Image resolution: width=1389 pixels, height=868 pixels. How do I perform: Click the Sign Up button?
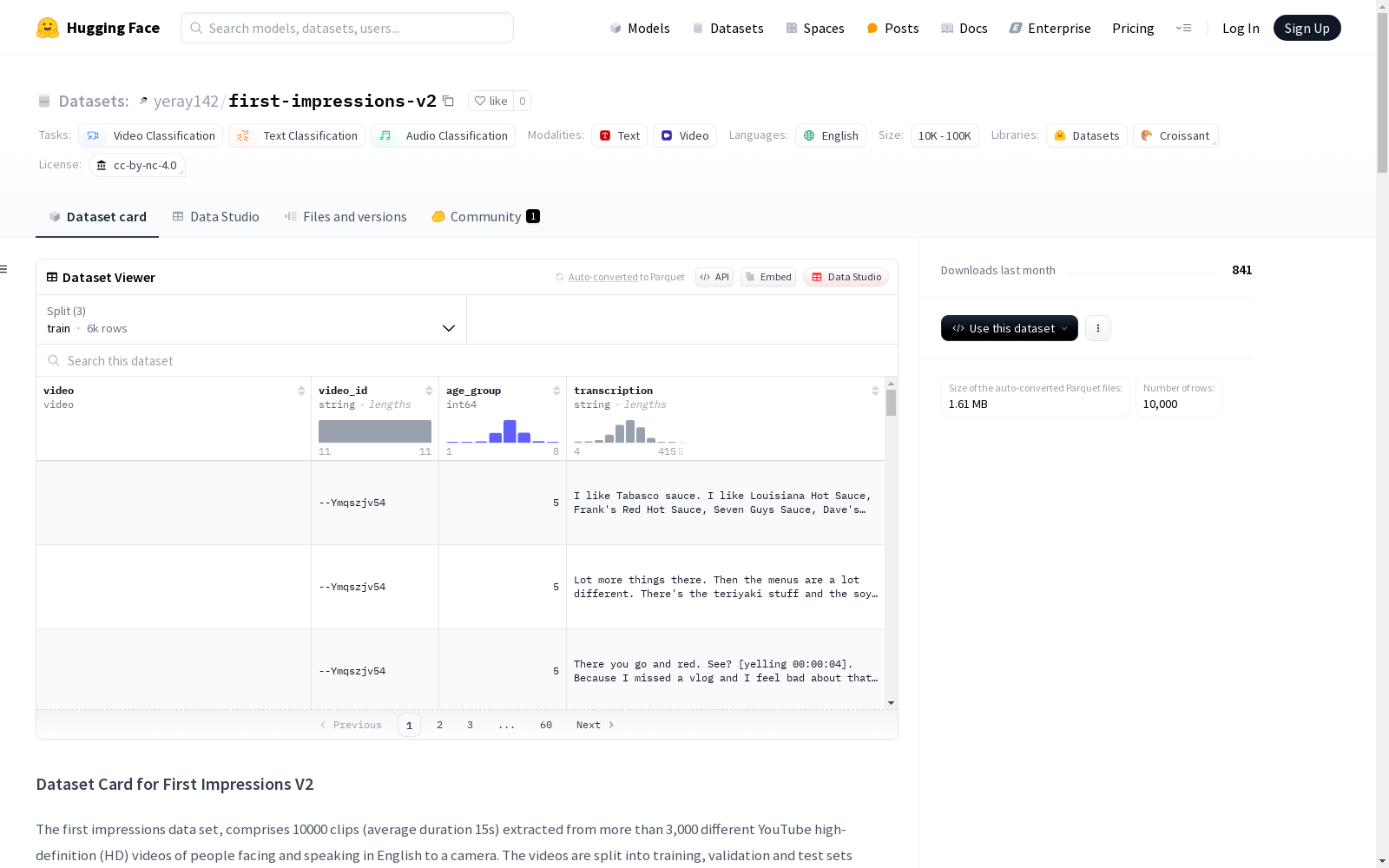(x=1307, y=28)
